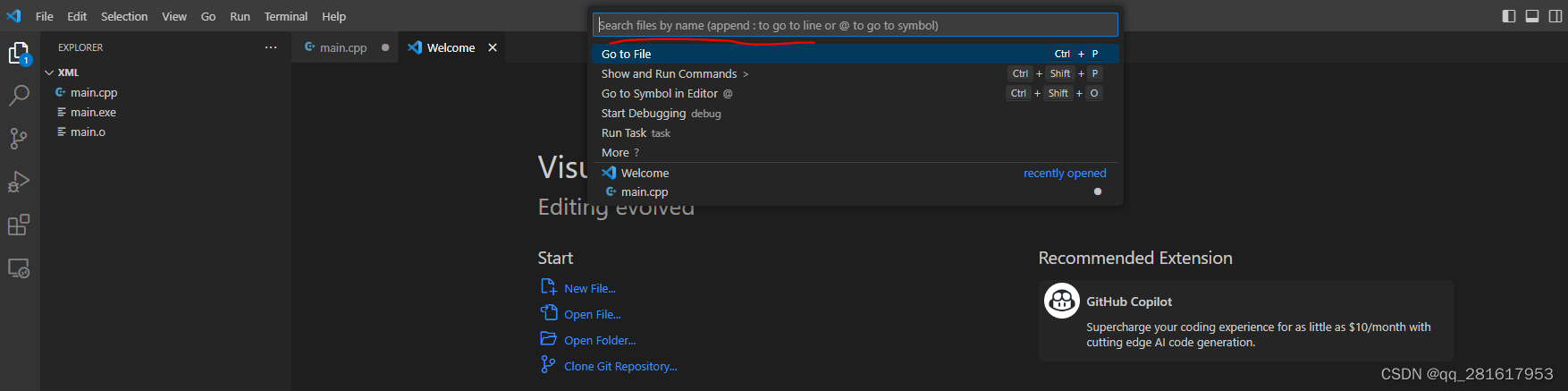Open the Selection menu
Image resolution: width=1568 pixels, height=391 pixels.
pos(124,16)
